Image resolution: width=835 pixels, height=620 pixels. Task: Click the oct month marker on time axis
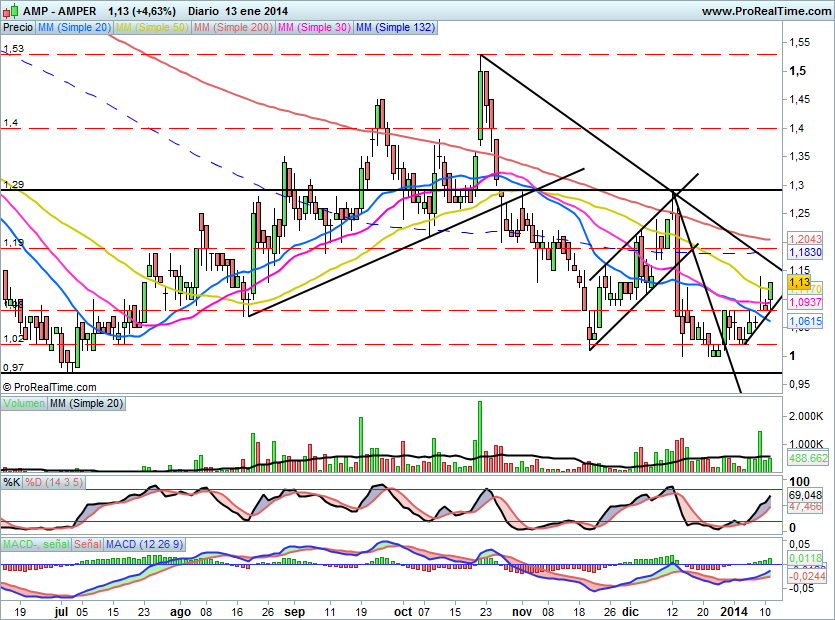coord(403,611)
